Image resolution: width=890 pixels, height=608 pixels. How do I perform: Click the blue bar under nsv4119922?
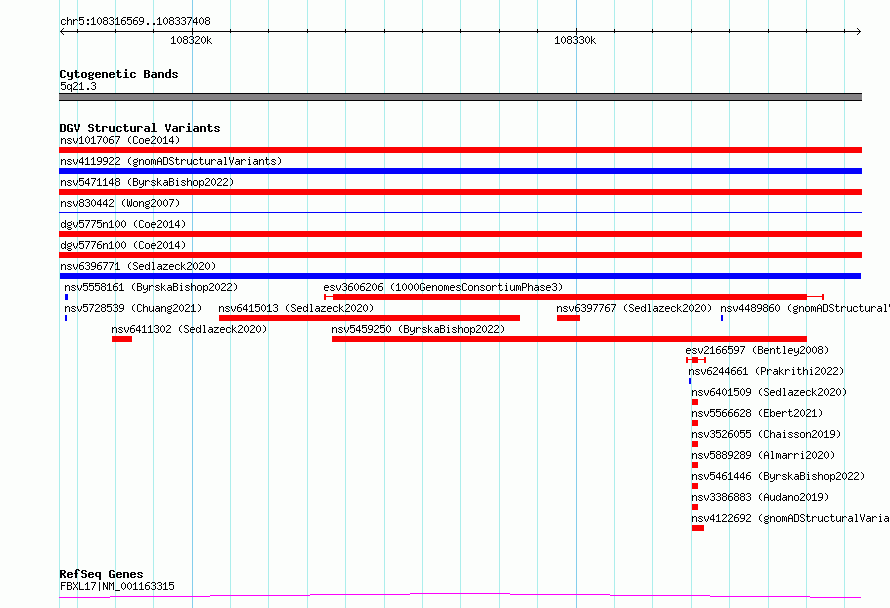pos(460,171)
